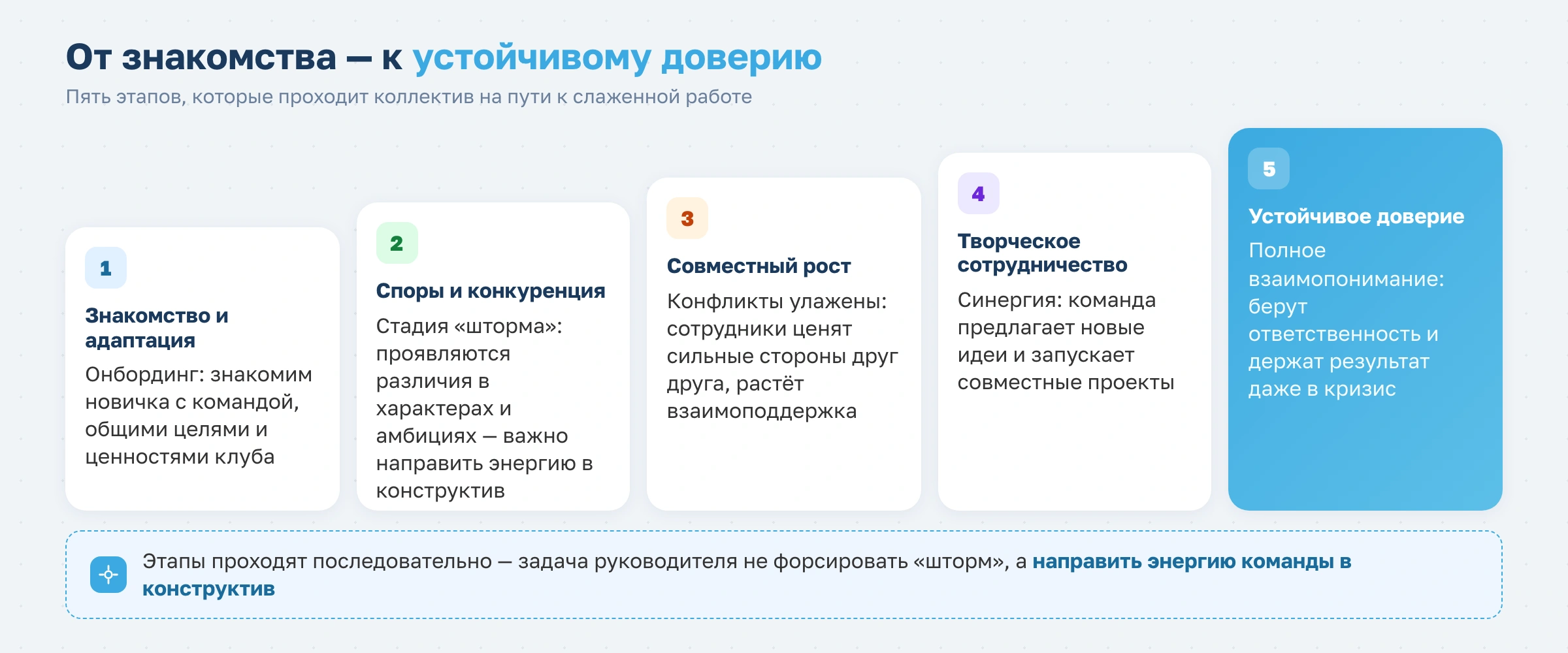The width and height of the screenshot is (1568, 653).
Task: Click the blue target icon in the note
Action: click(x=108, y=575)
